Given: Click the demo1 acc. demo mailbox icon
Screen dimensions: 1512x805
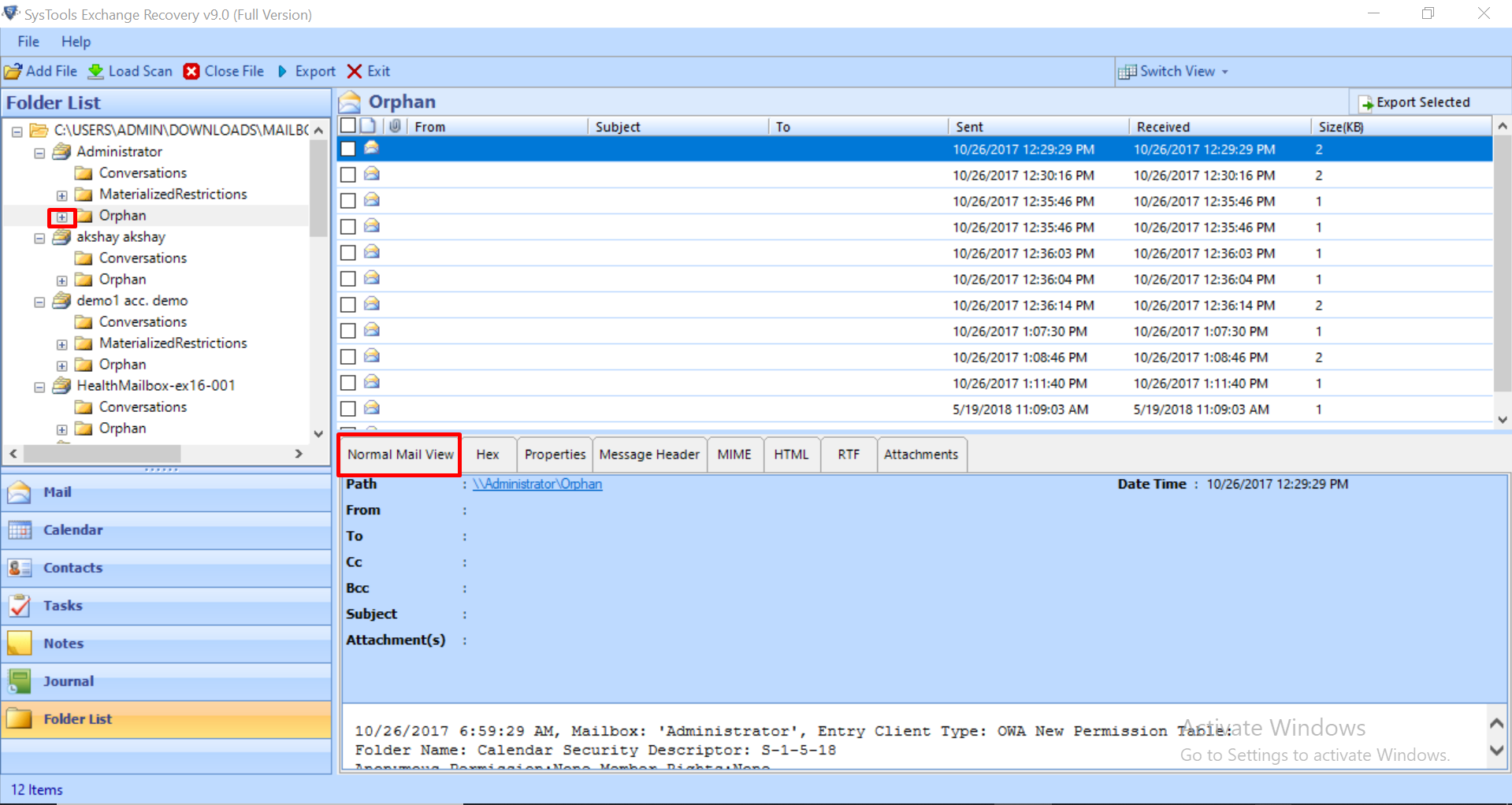Looking at the screenshot, I should (61, 300).
